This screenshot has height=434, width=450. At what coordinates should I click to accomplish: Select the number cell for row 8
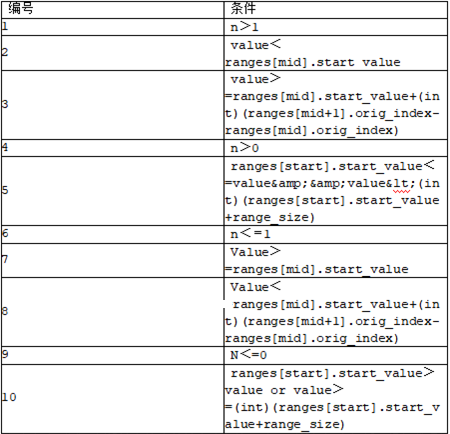click(x=112, y=312)
